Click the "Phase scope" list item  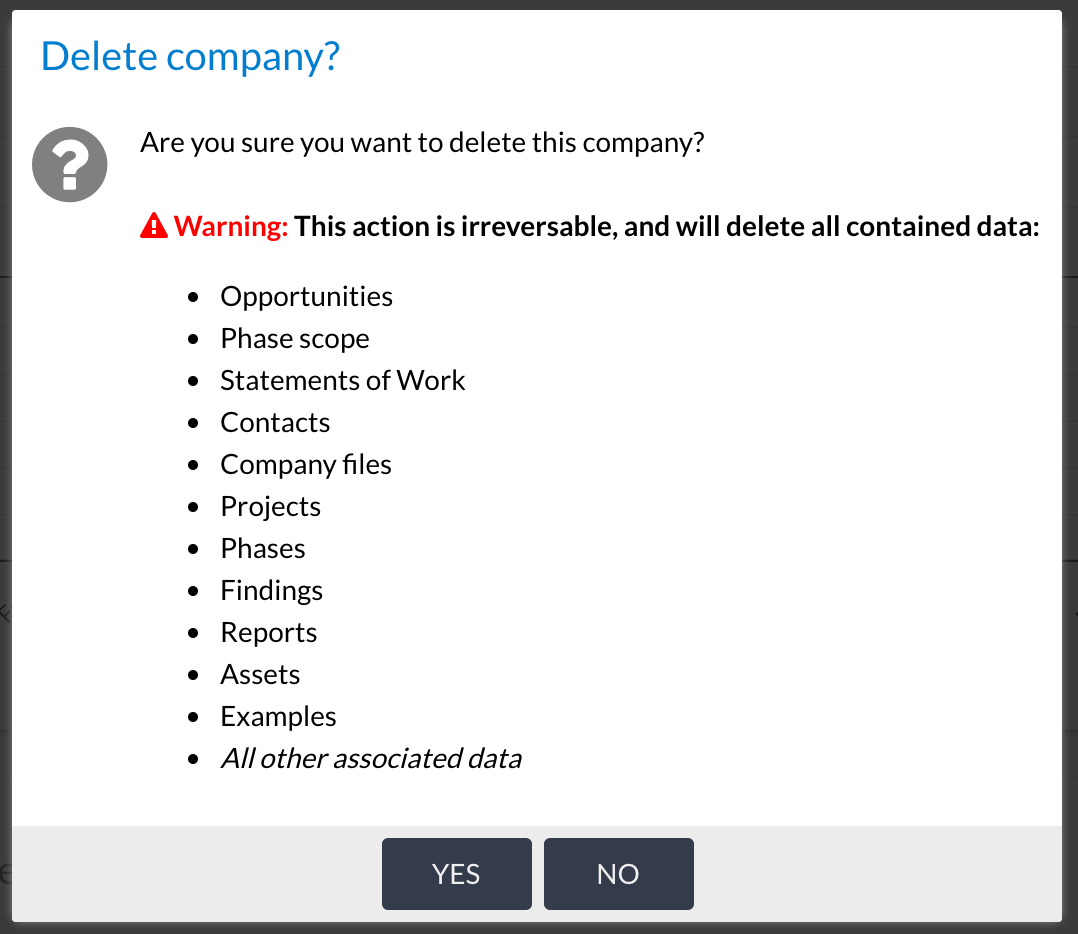[x=295, y=339]
